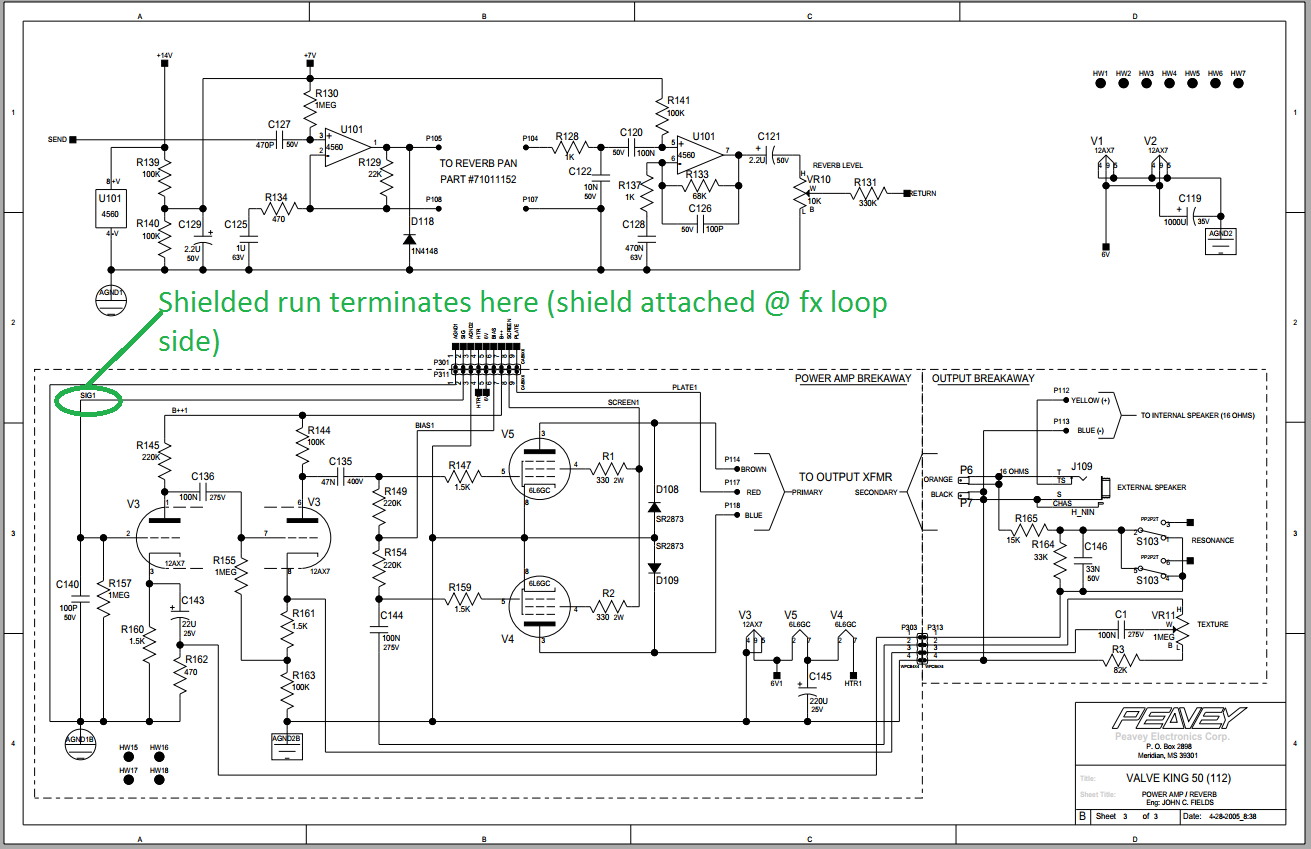Click the C136 capacitor label
Viewport: 1311px width, 849px height.
click(x=203, y=476)
